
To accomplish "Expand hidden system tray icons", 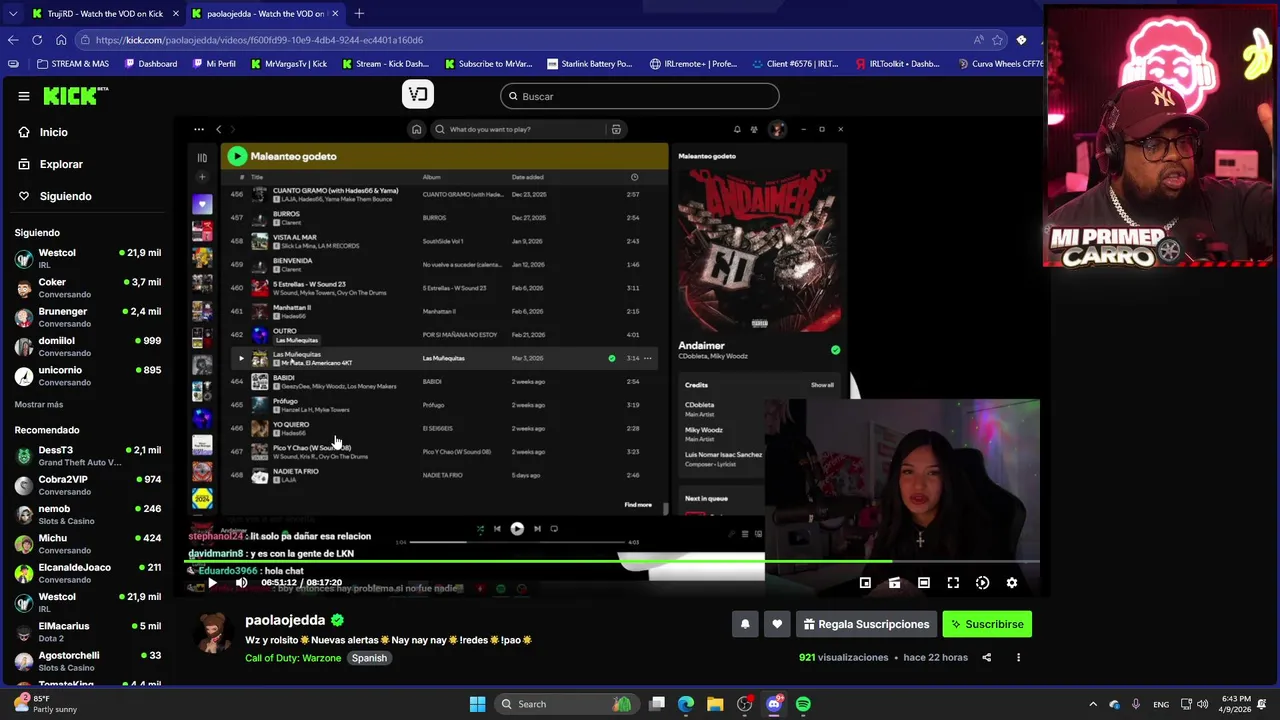I will coord(1093,704).
